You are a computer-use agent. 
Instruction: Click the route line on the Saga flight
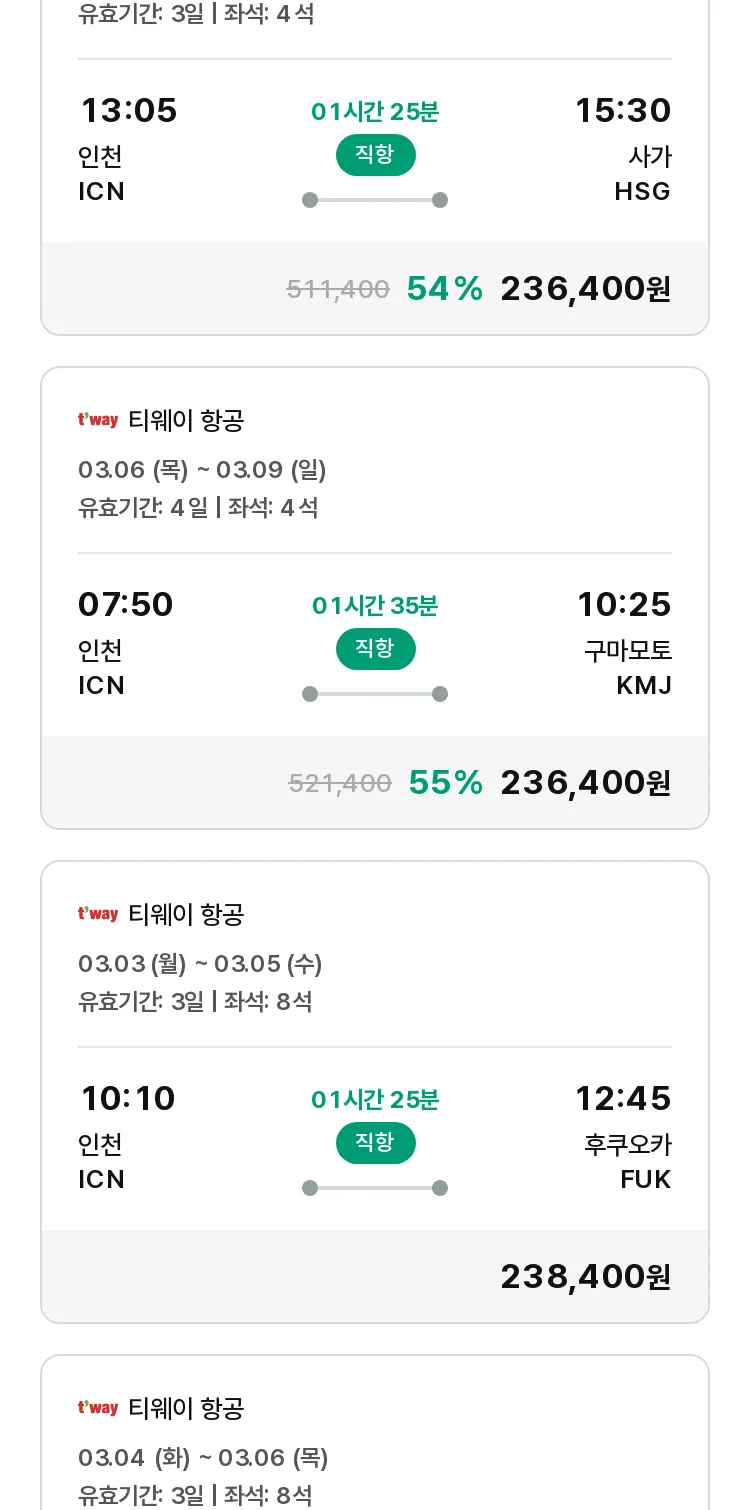point(375,200)
